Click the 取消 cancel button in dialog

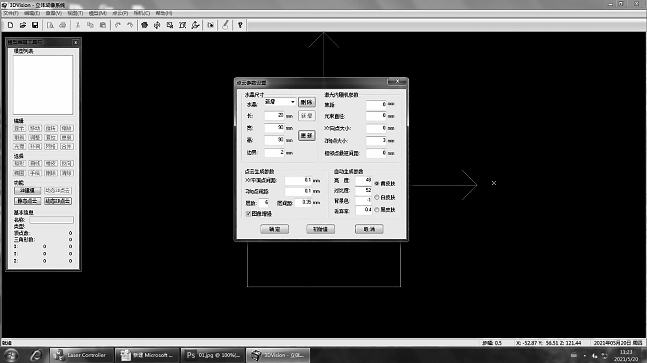(369, 229)
